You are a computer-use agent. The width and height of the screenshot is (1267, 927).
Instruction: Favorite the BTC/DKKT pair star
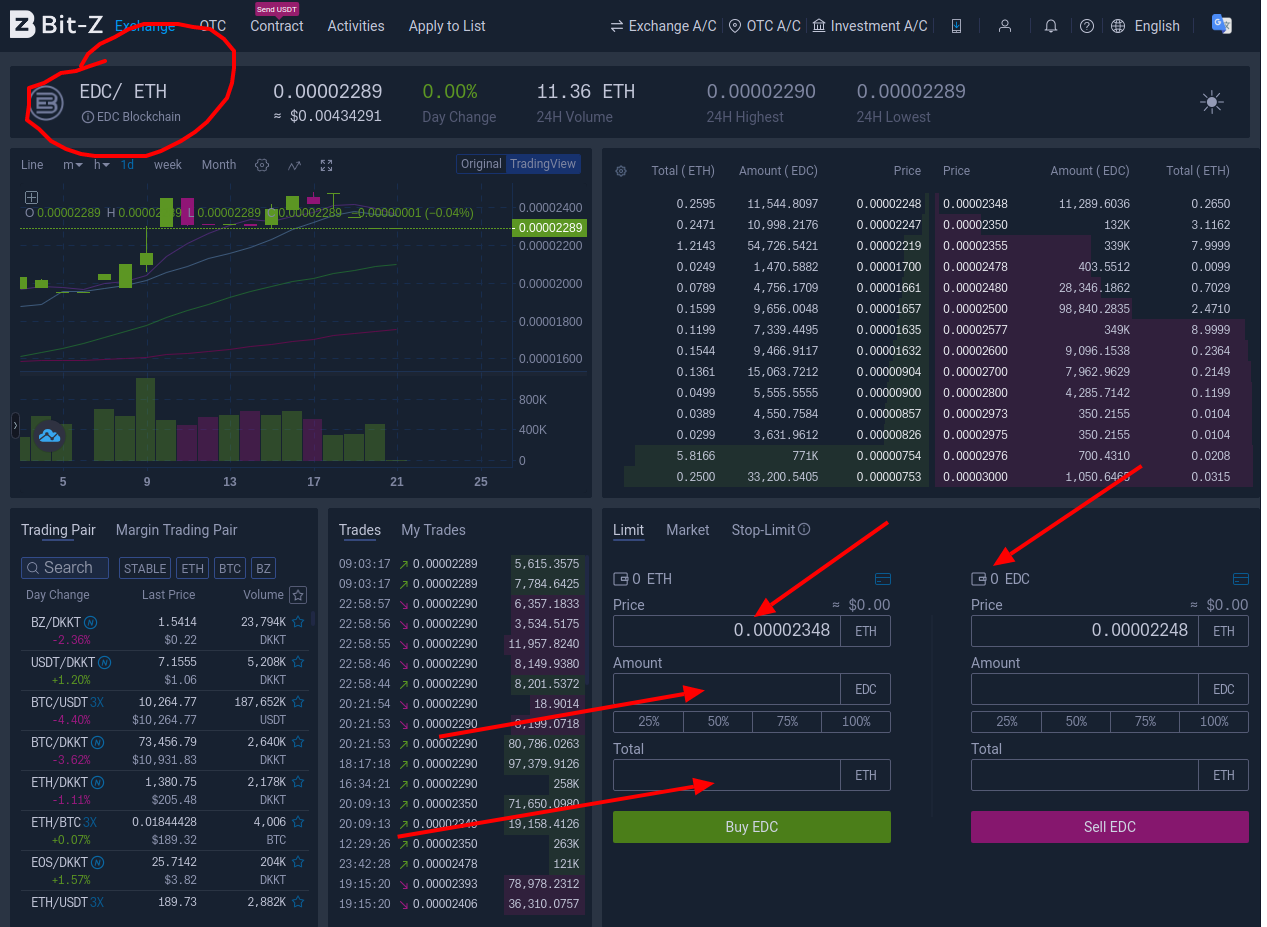pos(298,742)
